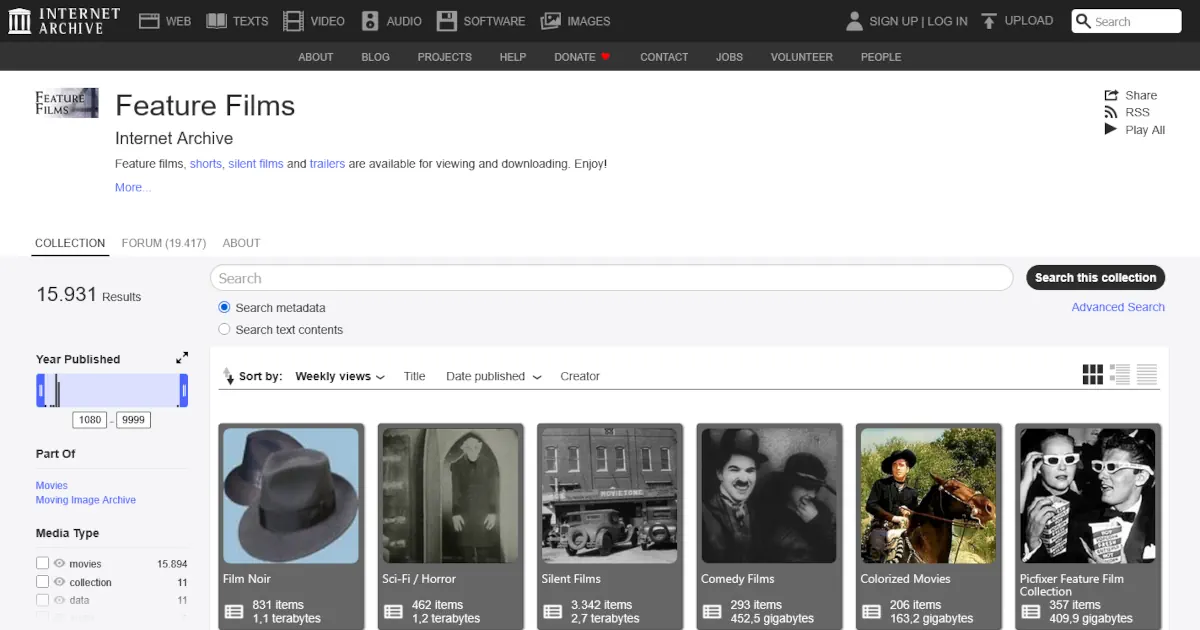This screenshot has width=1200, height=630.
Task: Click the Internet Archive logo icon
Action: coord(18,21)
